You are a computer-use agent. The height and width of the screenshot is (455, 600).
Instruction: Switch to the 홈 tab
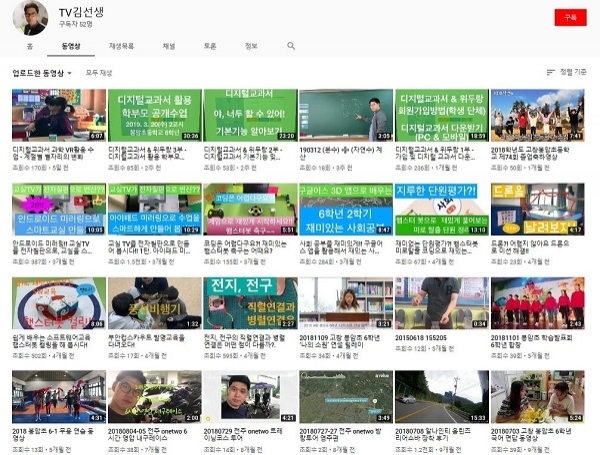tap(29, 46)
